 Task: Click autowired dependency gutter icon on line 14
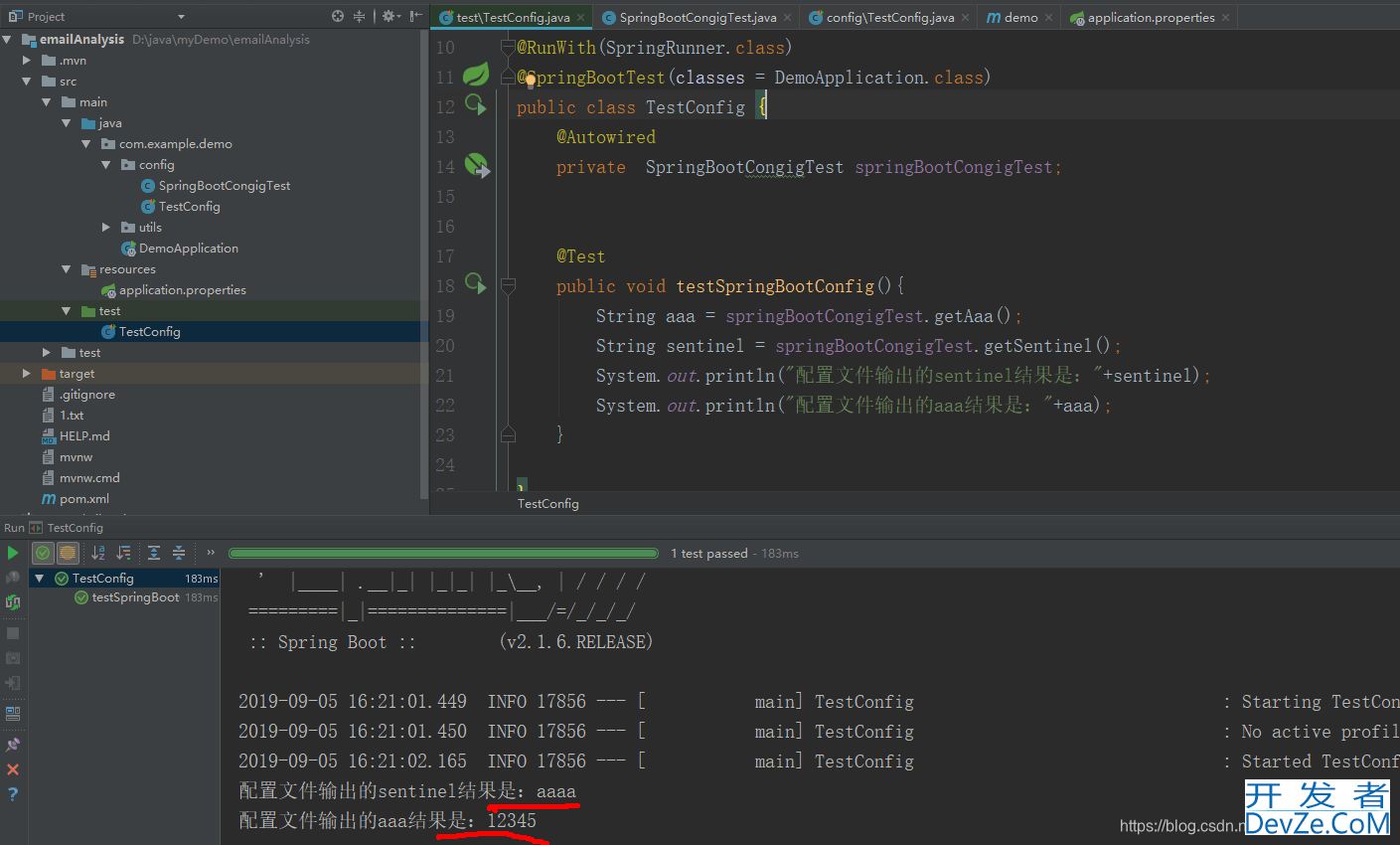tap(477, 165)
